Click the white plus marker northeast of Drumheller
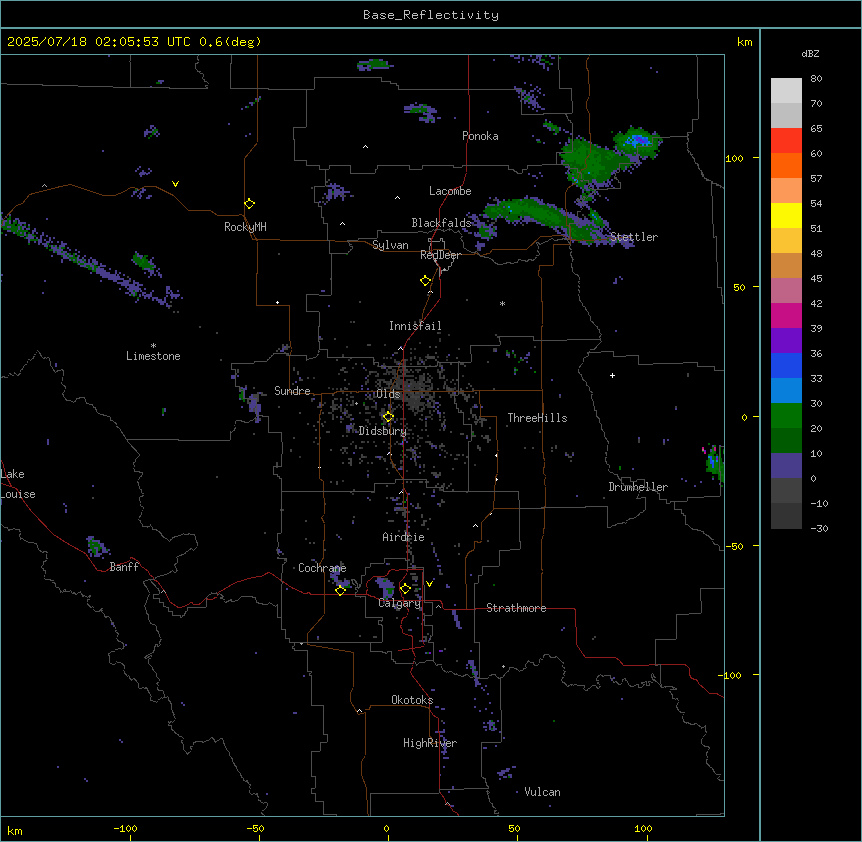862x842 pixels. pyautogui.click(x=612, y=375)
